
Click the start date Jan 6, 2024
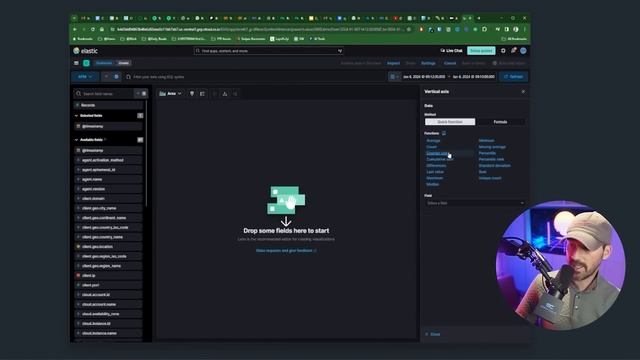424,77
